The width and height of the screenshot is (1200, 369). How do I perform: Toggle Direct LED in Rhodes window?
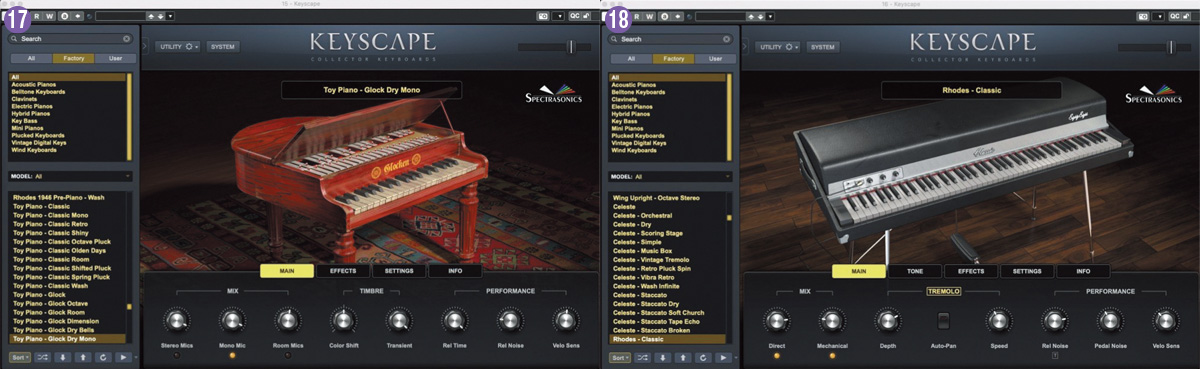[776, 355]
